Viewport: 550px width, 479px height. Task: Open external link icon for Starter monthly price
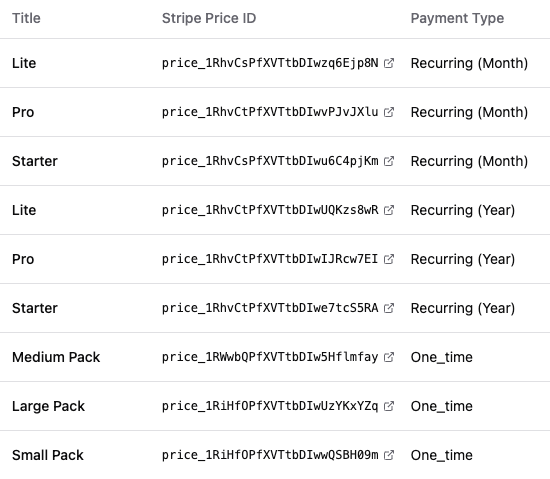tap(389, 161)
